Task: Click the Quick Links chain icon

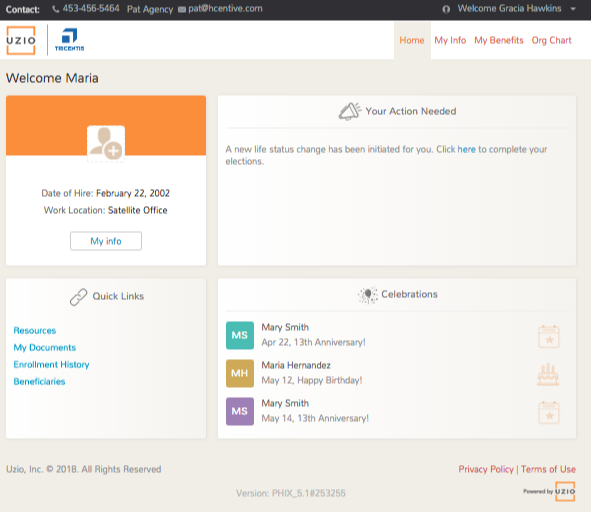Action: pos(78,297)
